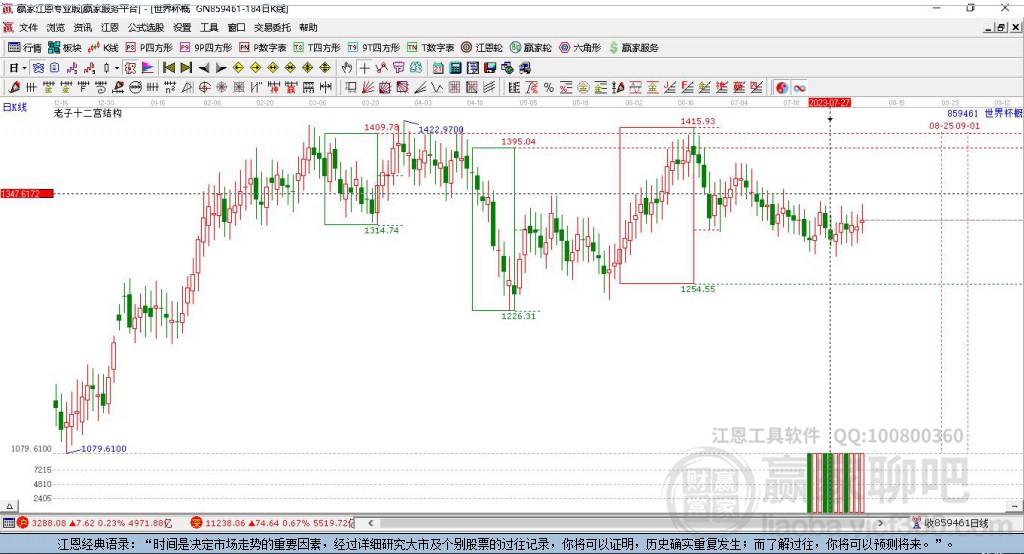Click the index reading 3288.08 in status bar
1024x554 pixels.
48,523
